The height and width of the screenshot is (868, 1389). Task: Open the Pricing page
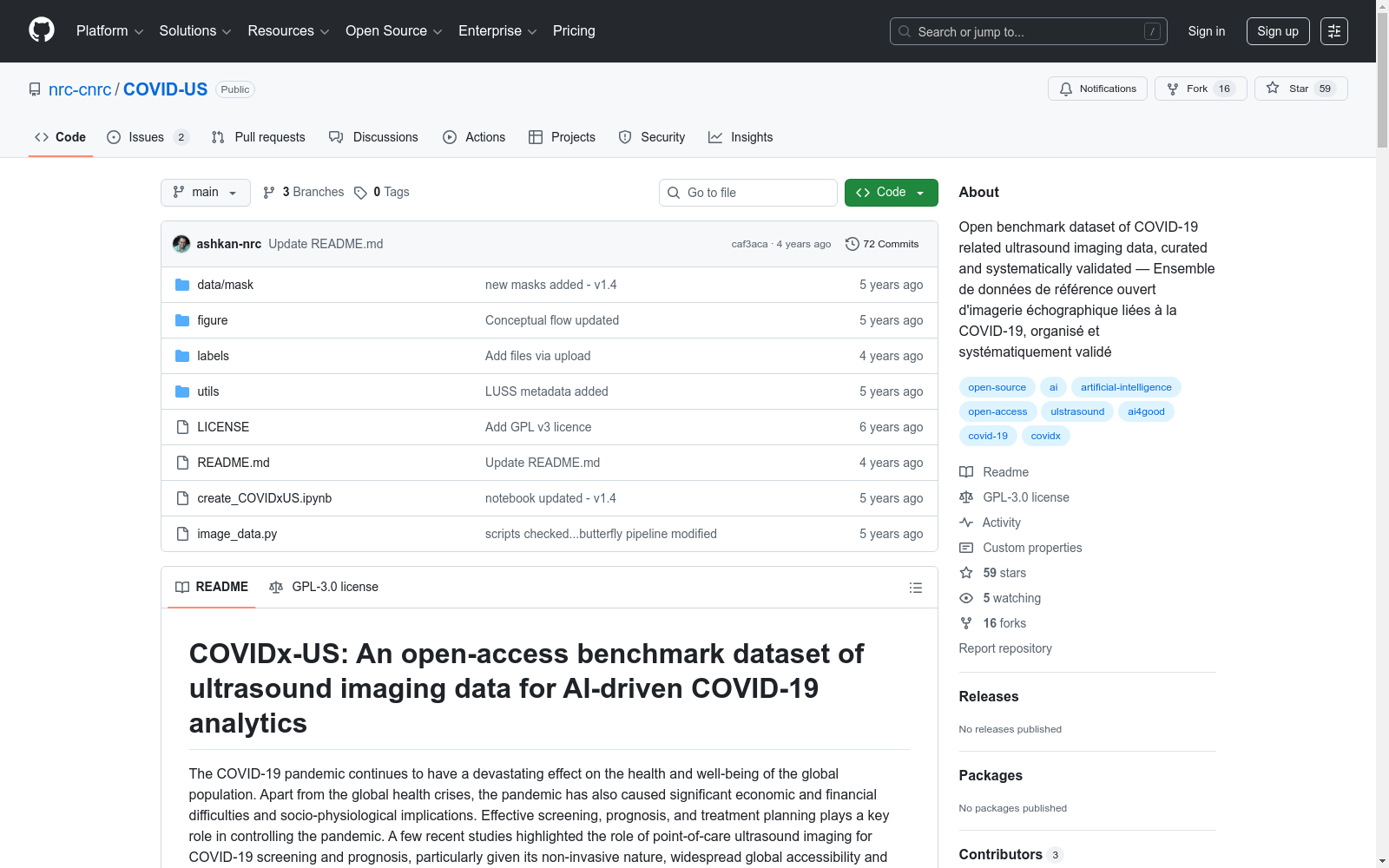574,31
